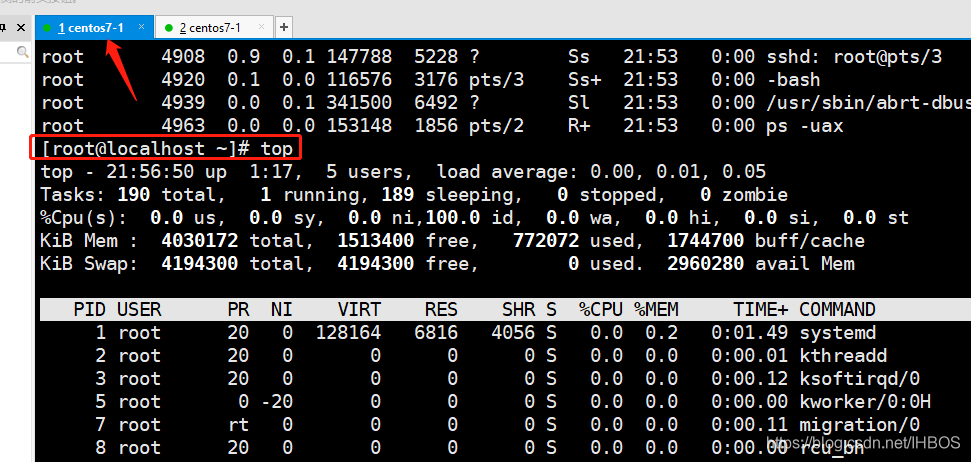Click the 'ksoftirqd/0' process name
971x462 pixels.
click(x=860, y=379)
